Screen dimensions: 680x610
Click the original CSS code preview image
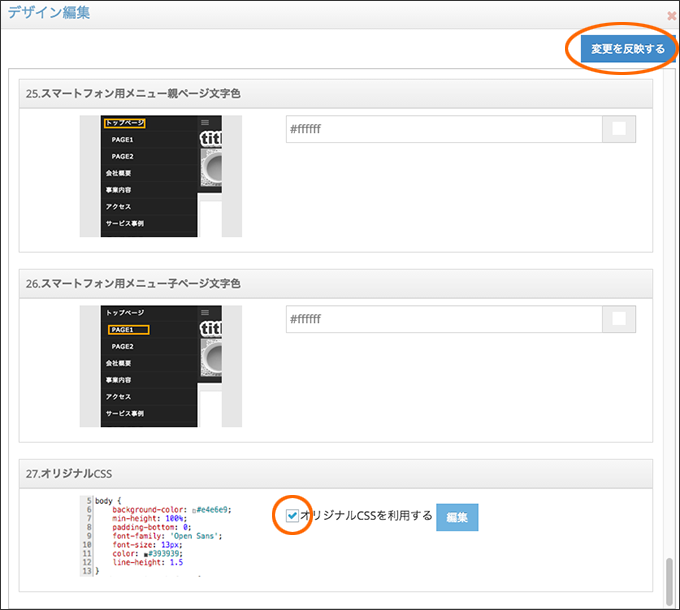click(157, 536)
